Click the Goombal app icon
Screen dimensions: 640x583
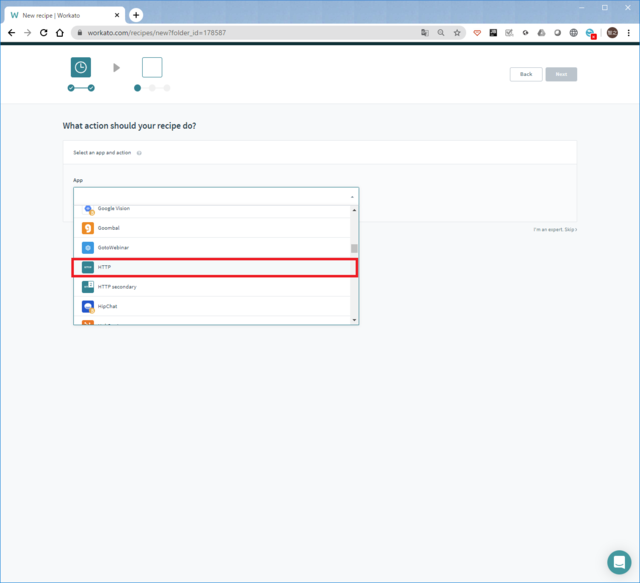pos(88,228)
